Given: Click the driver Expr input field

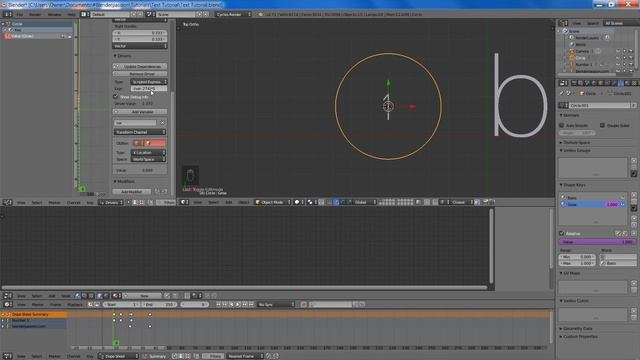Looking at the screenshot, I should click(x=149, y=88).
